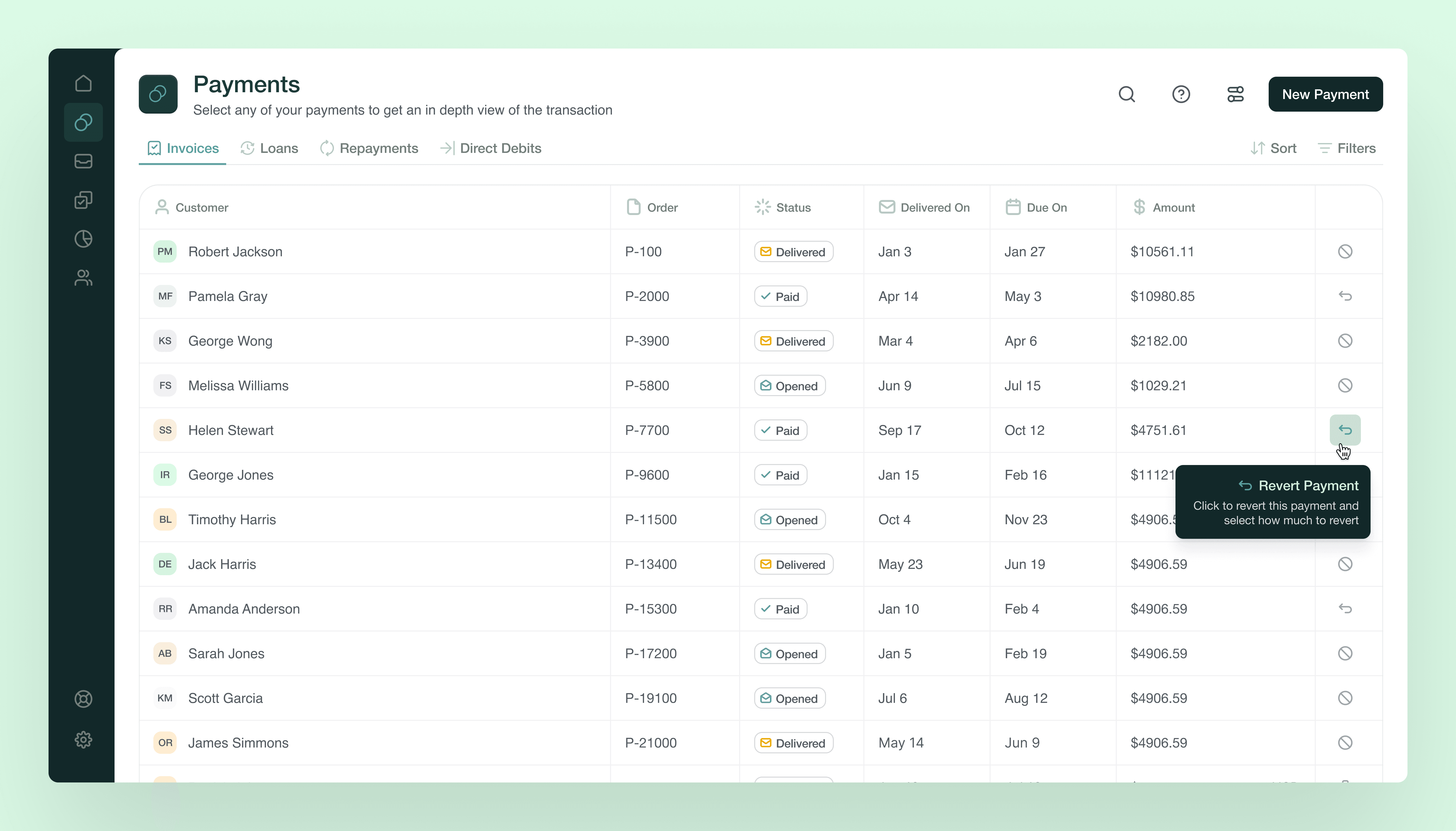Click disabled action icon for Jack Harris

click(x=1345, y=564)
